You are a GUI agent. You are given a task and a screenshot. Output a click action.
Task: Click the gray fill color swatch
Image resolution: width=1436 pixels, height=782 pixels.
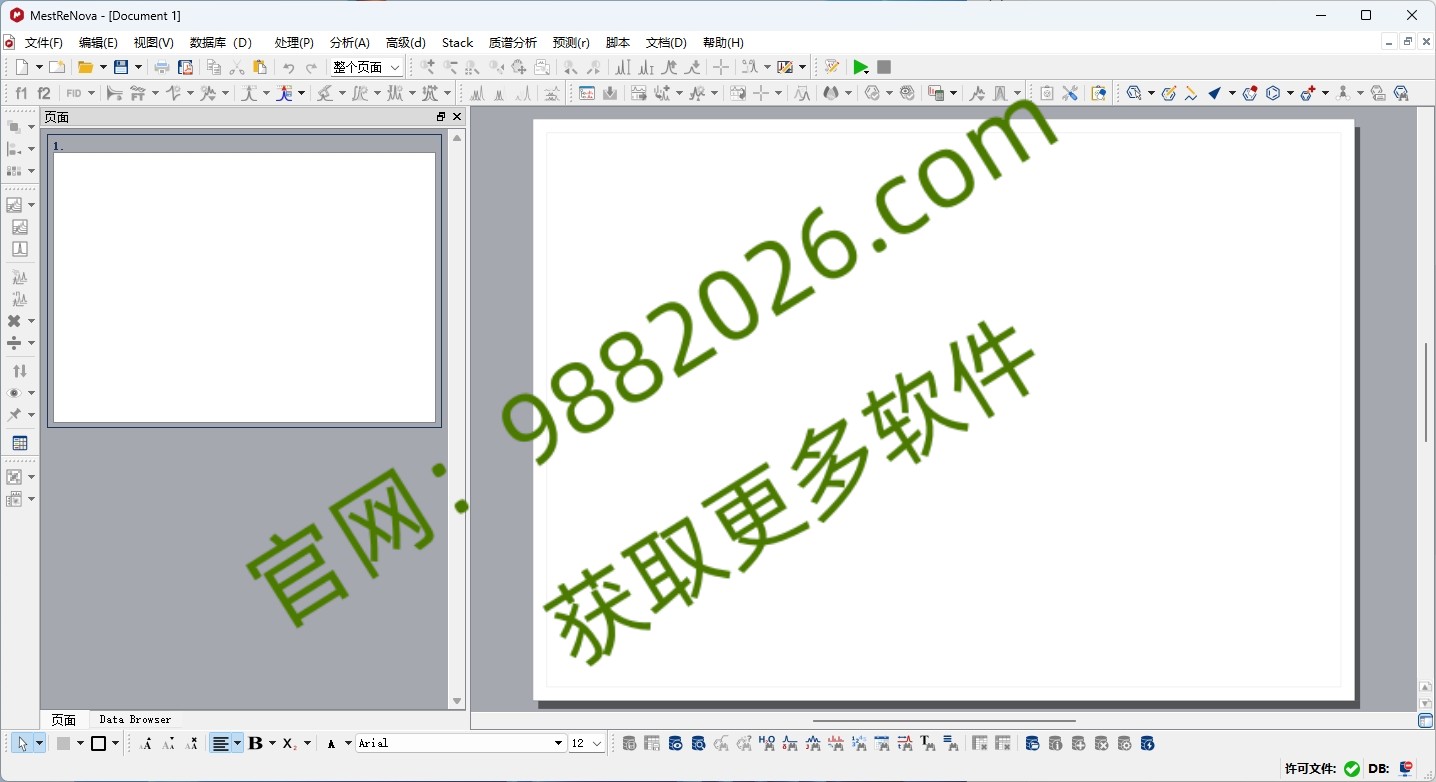64,743
